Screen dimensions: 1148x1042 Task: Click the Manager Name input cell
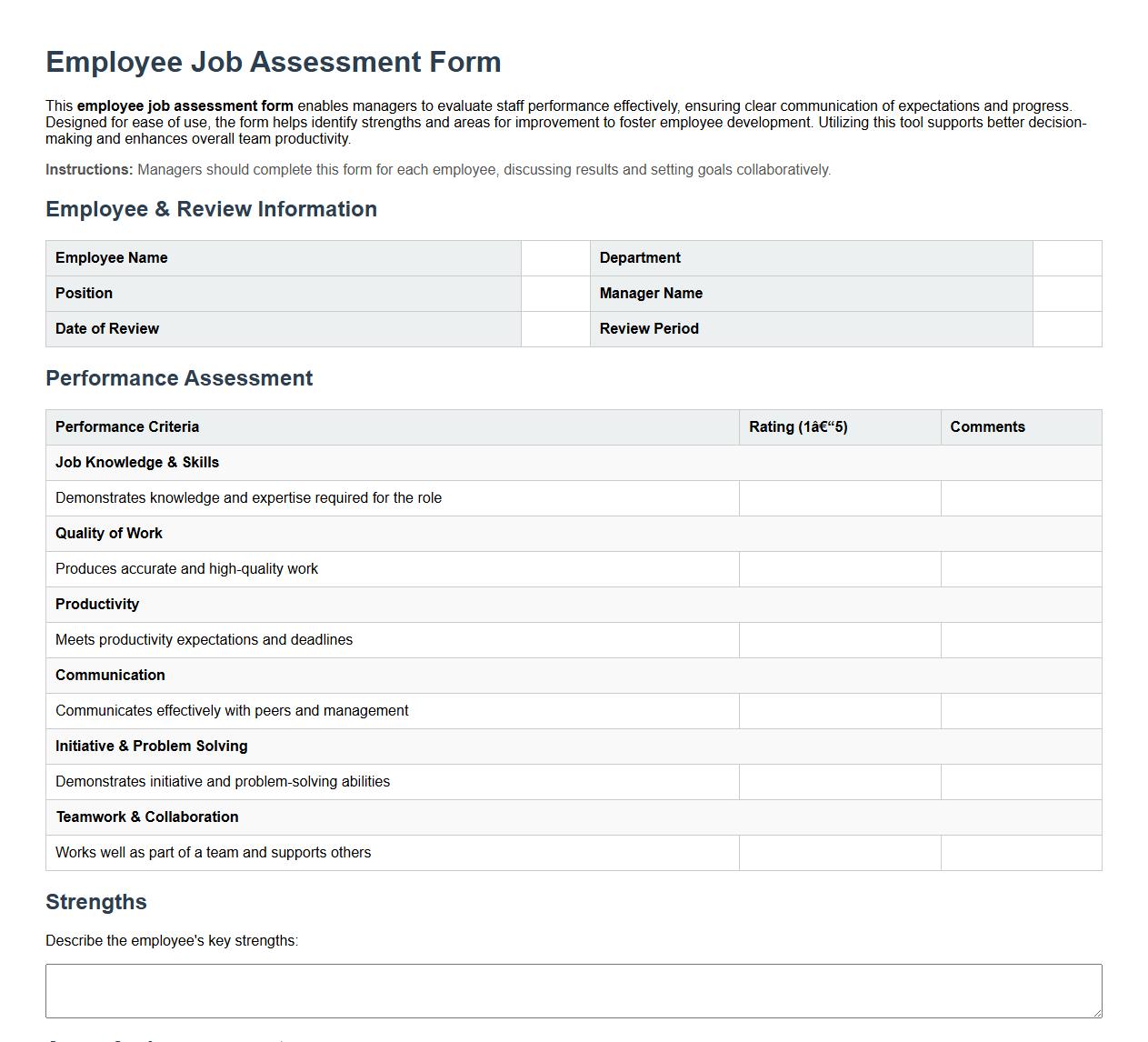click(x=1065, y=294)
